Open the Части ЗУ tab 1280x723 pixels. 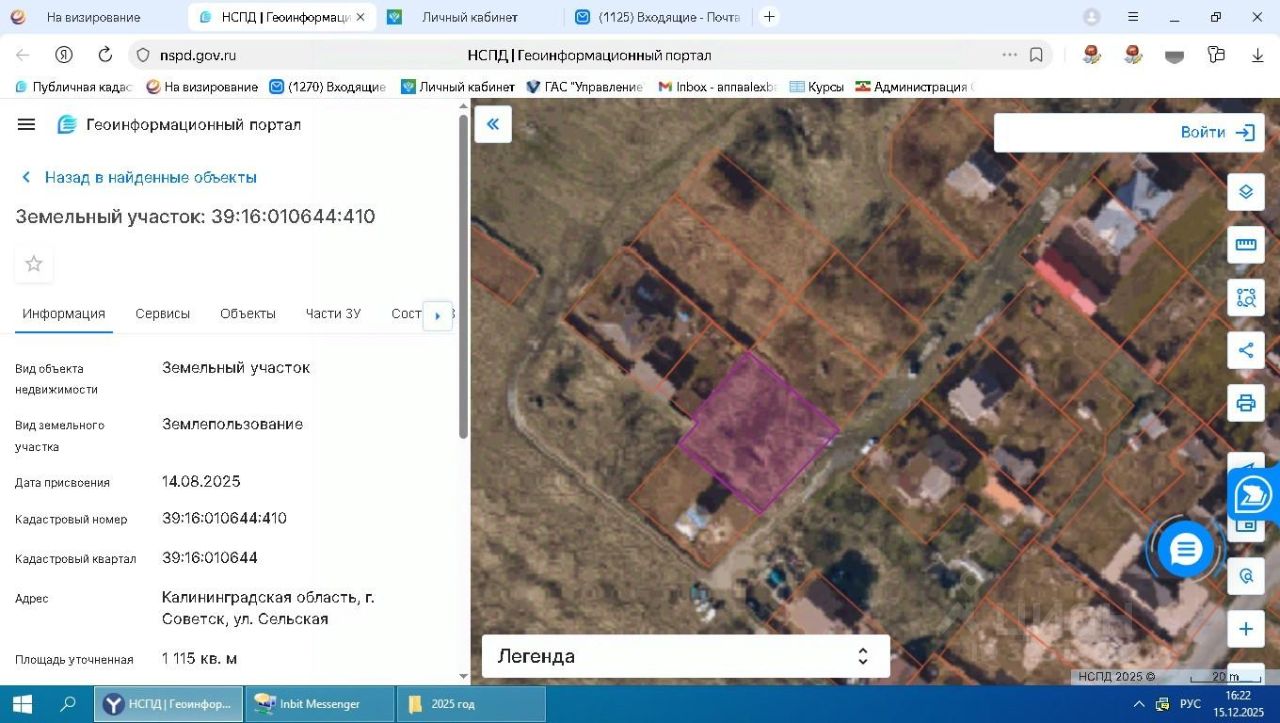point(333,313)
